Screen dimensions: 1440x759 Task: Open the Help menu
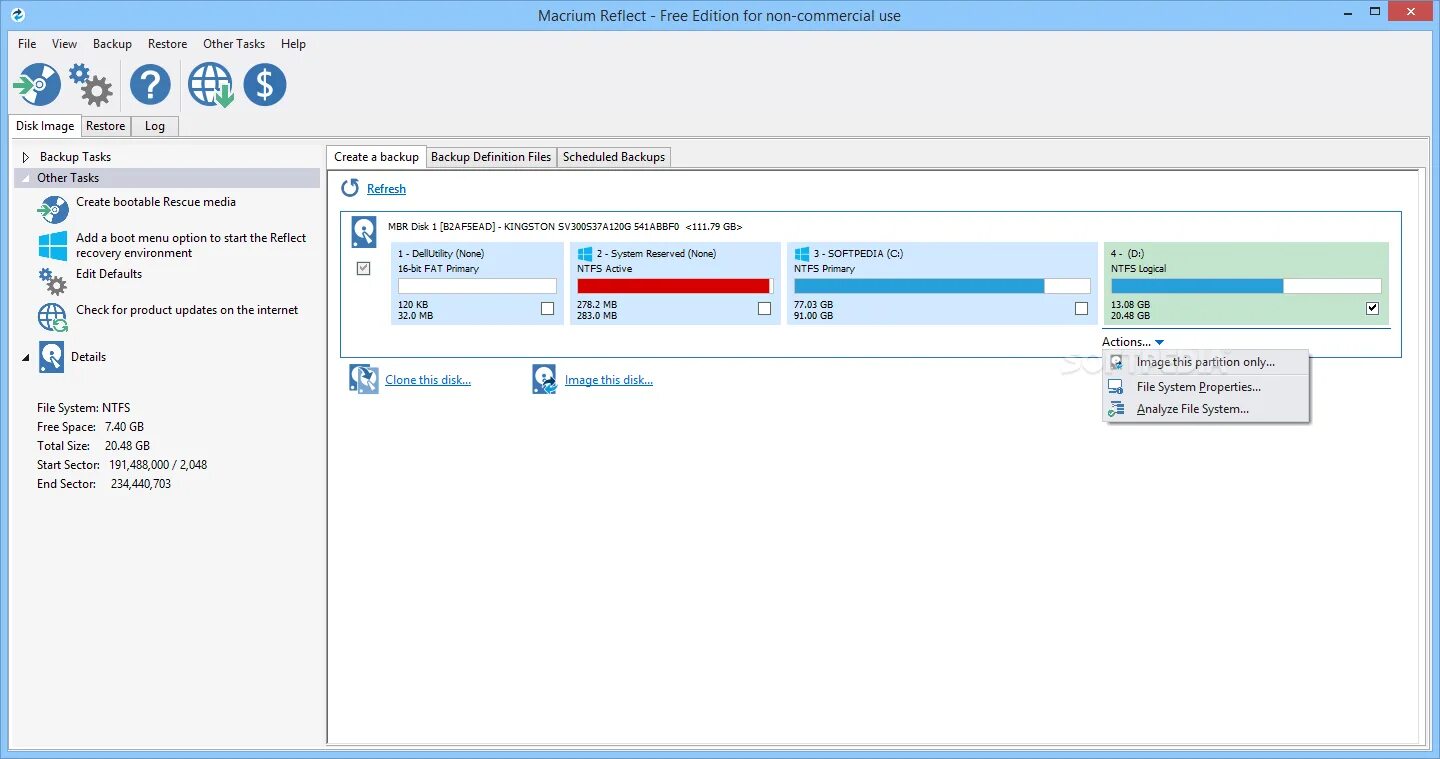(x=293, y=44)
